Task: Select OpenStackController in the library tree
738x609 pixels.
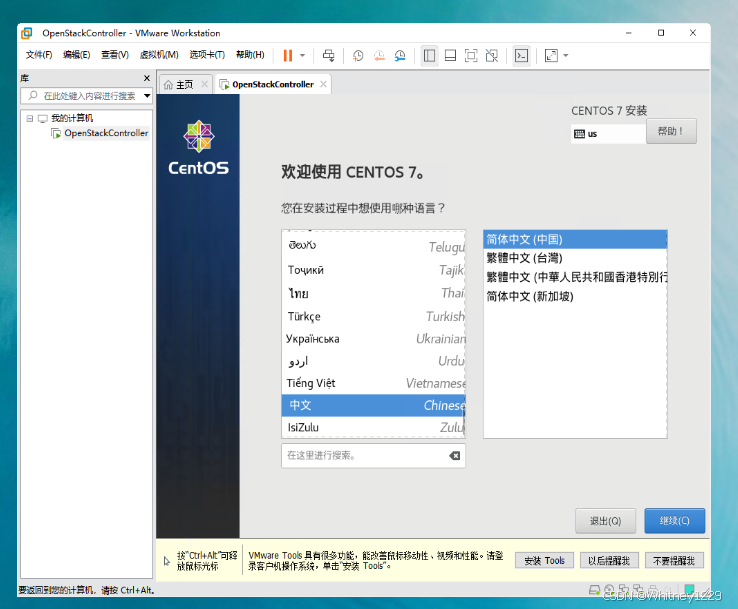Action: click(x=106, y=133)
